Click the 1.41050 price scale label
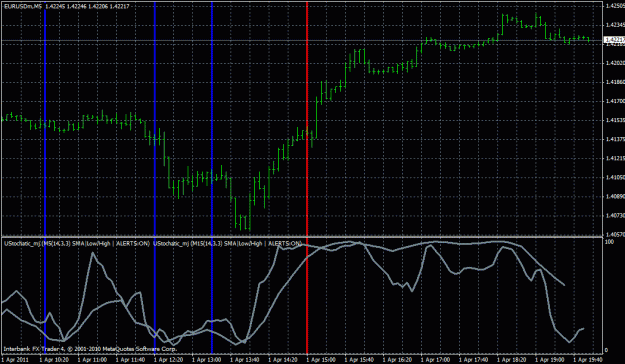The width and height of the screenshot is (625, 364). click(615, 177)
